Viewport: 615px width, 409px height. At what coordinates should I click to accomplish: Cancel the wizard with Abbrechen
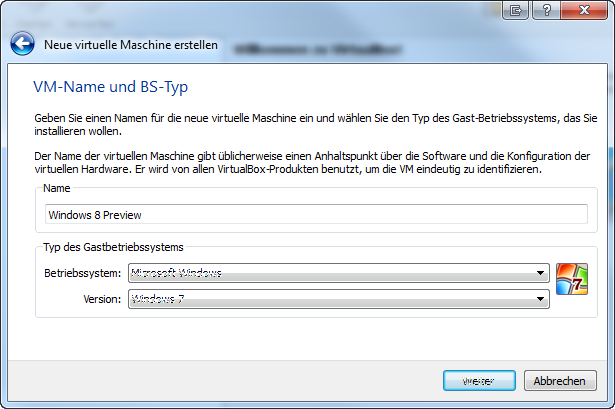pyautogui.click(x=560, y=381)
